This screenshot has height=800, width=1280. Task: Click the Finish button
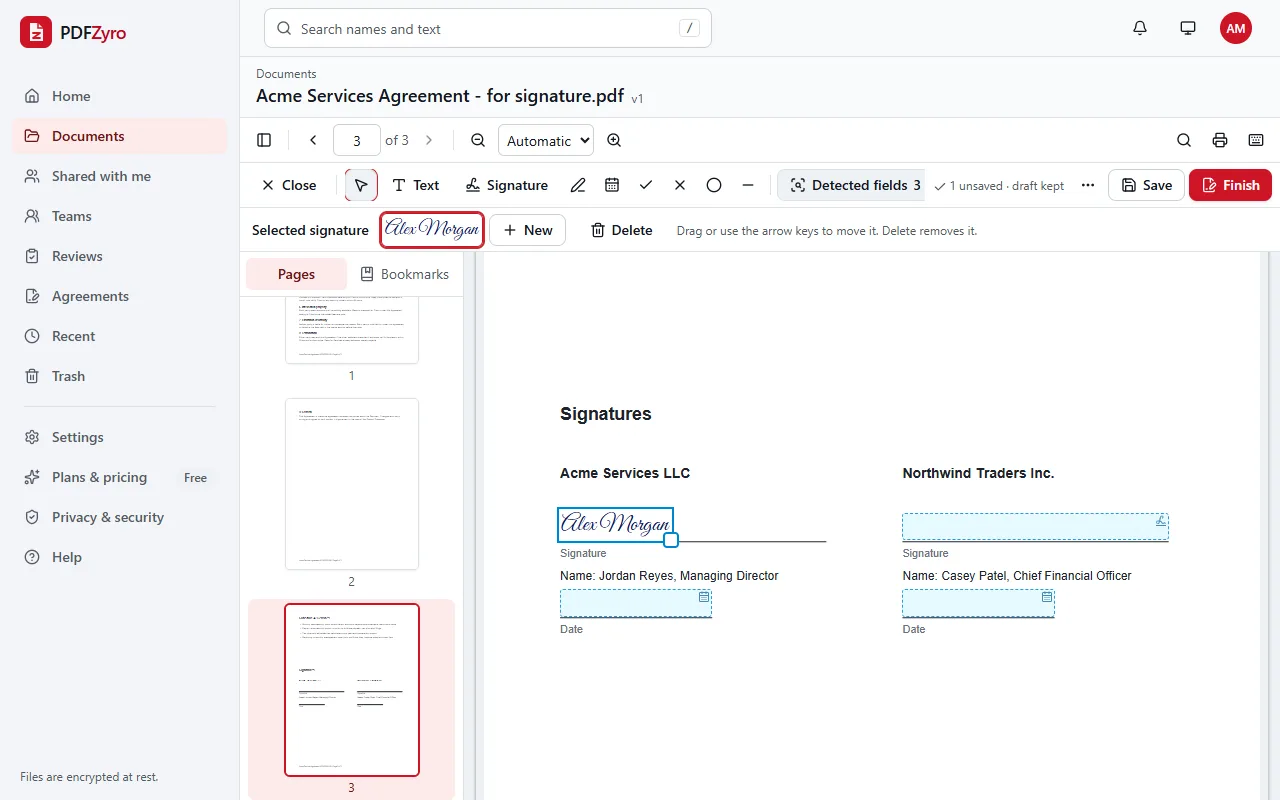point(1230,185)
